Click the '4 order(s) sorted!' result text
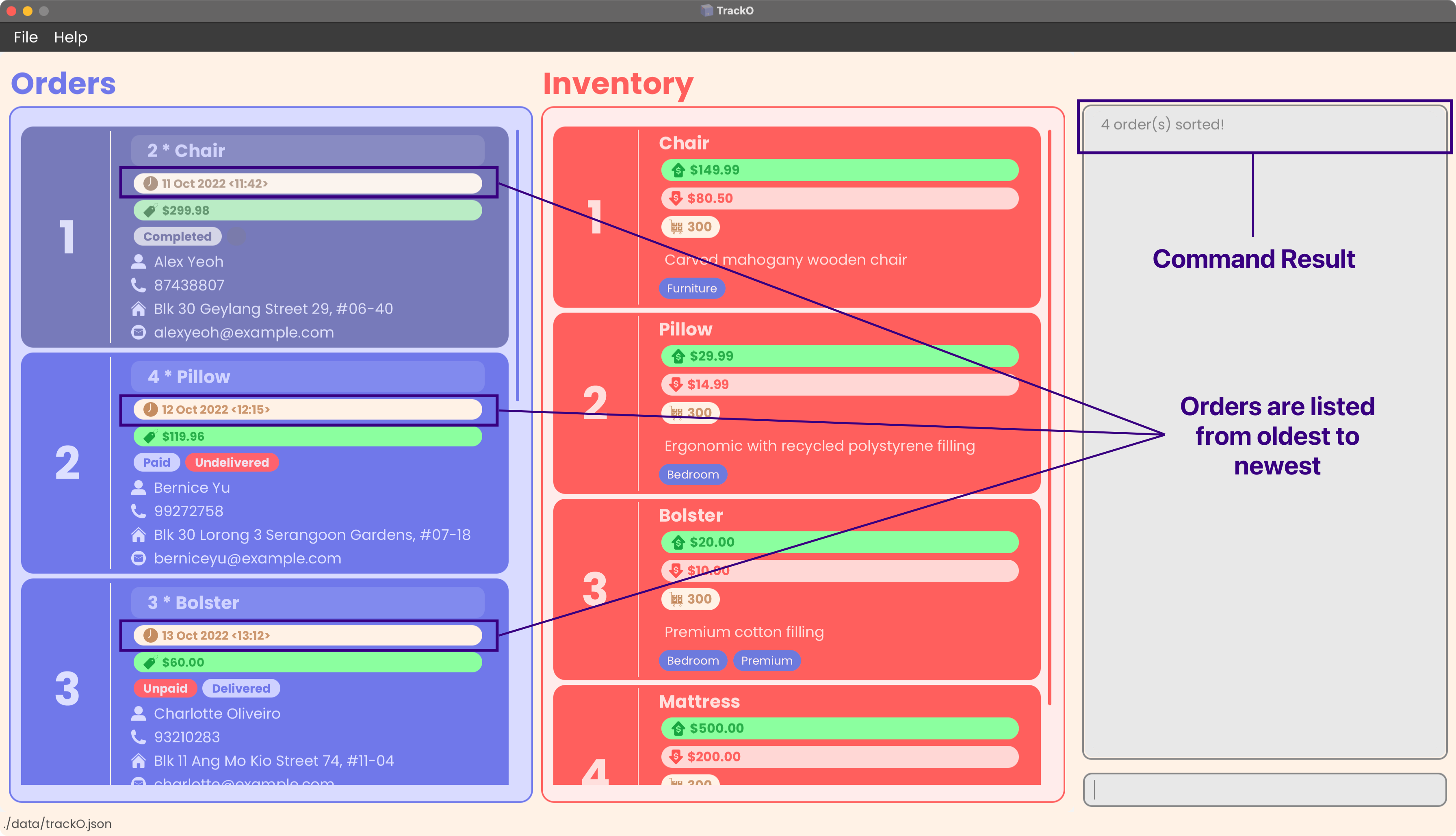Image resolution: width=1456 pixels, height=836 pixels. 1163,125
